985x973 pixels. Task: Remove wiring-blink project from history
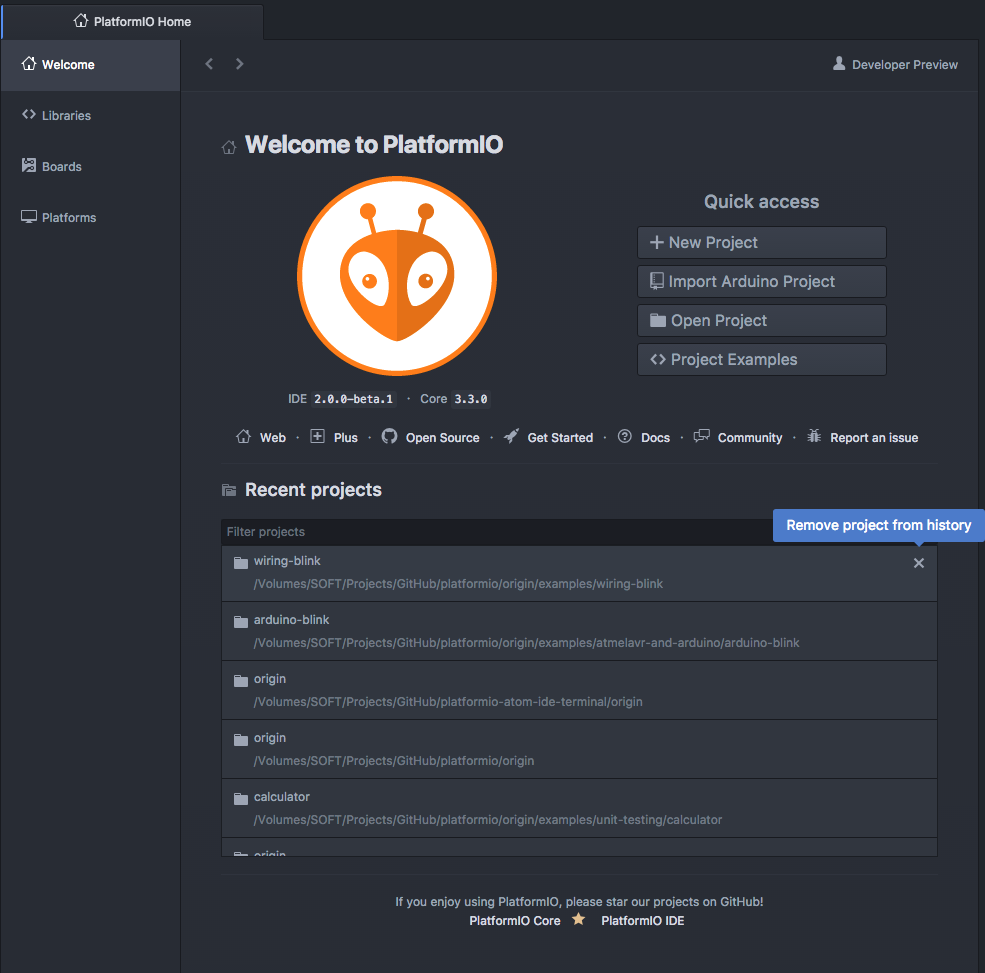pyautogui.click(x=918, y=563)
